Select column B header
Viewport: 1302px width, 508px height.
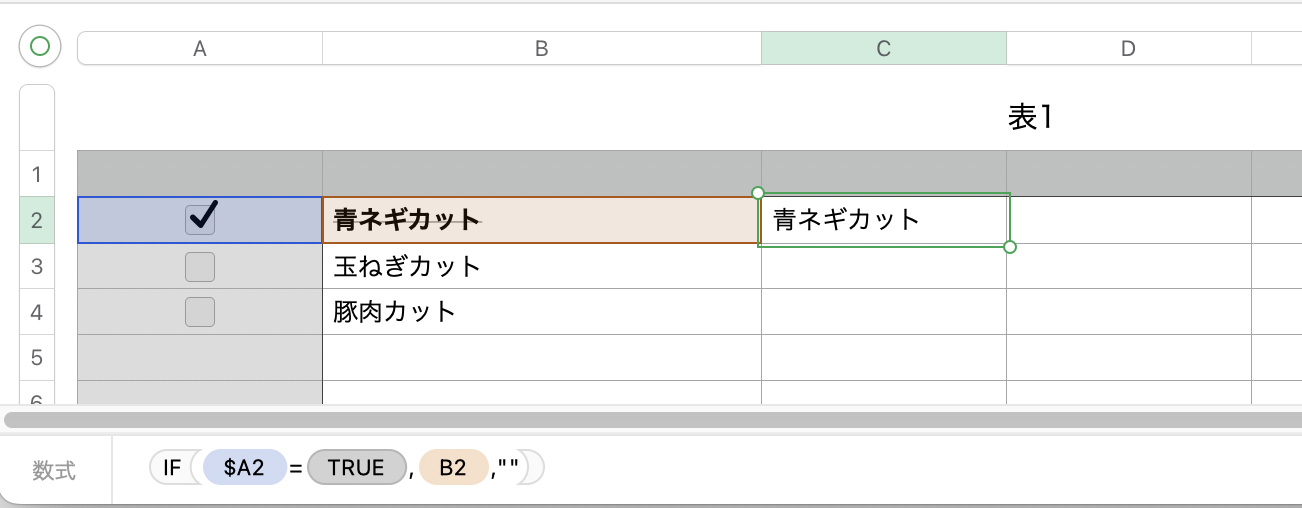(x=541, y=48)
